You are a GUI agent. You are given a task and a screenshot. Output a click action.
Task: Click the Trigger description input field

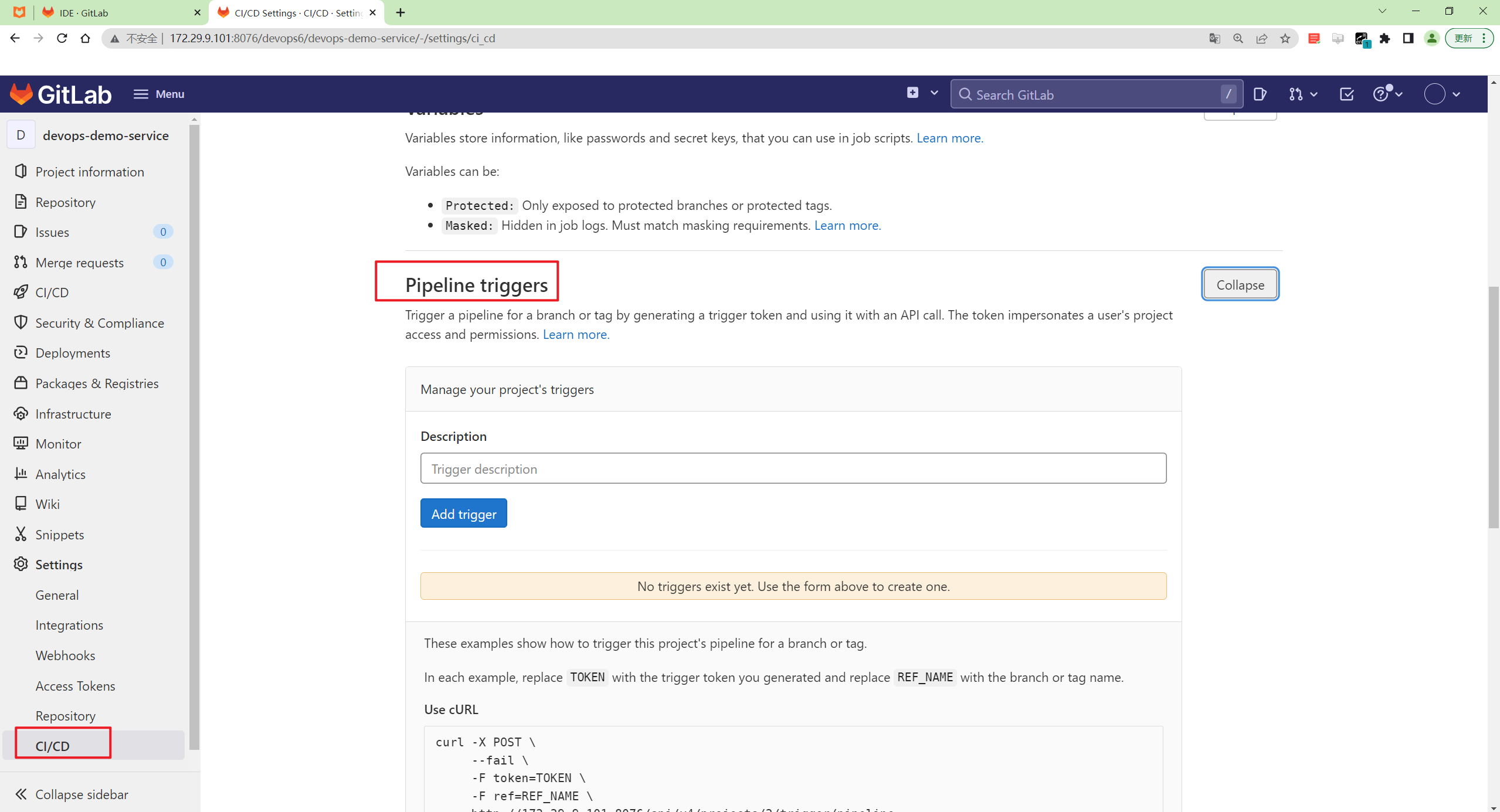pos(793,468)
